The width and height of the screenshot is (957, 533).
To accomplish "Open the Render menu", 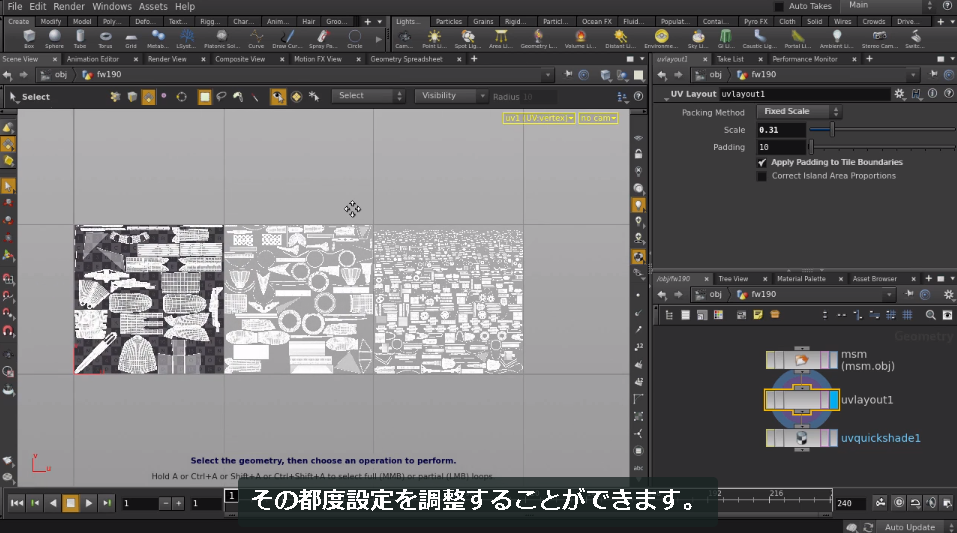I will tap(69, 6).
